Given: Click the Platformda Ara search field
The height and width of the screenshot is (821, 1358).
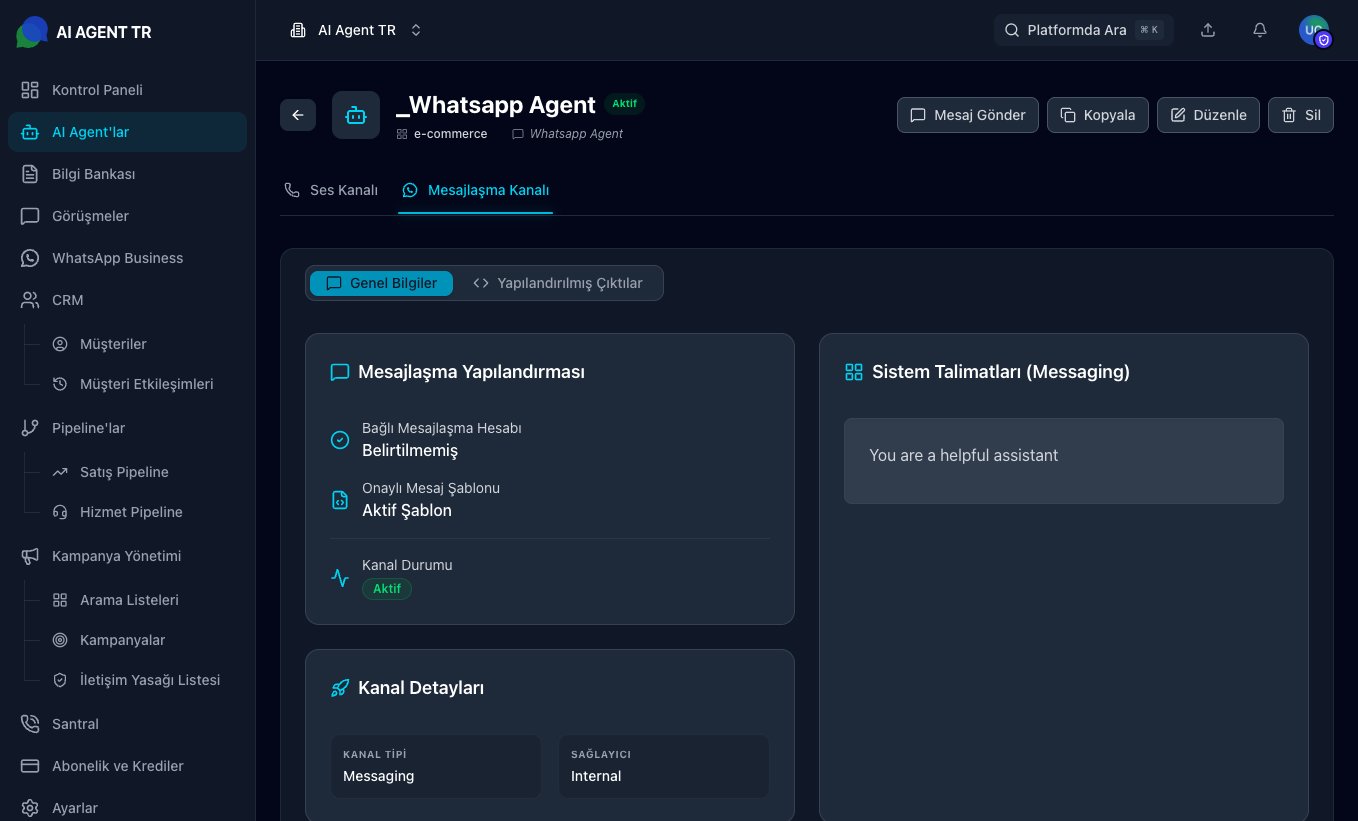Looking at the screenshot, I should point(1084,30).
